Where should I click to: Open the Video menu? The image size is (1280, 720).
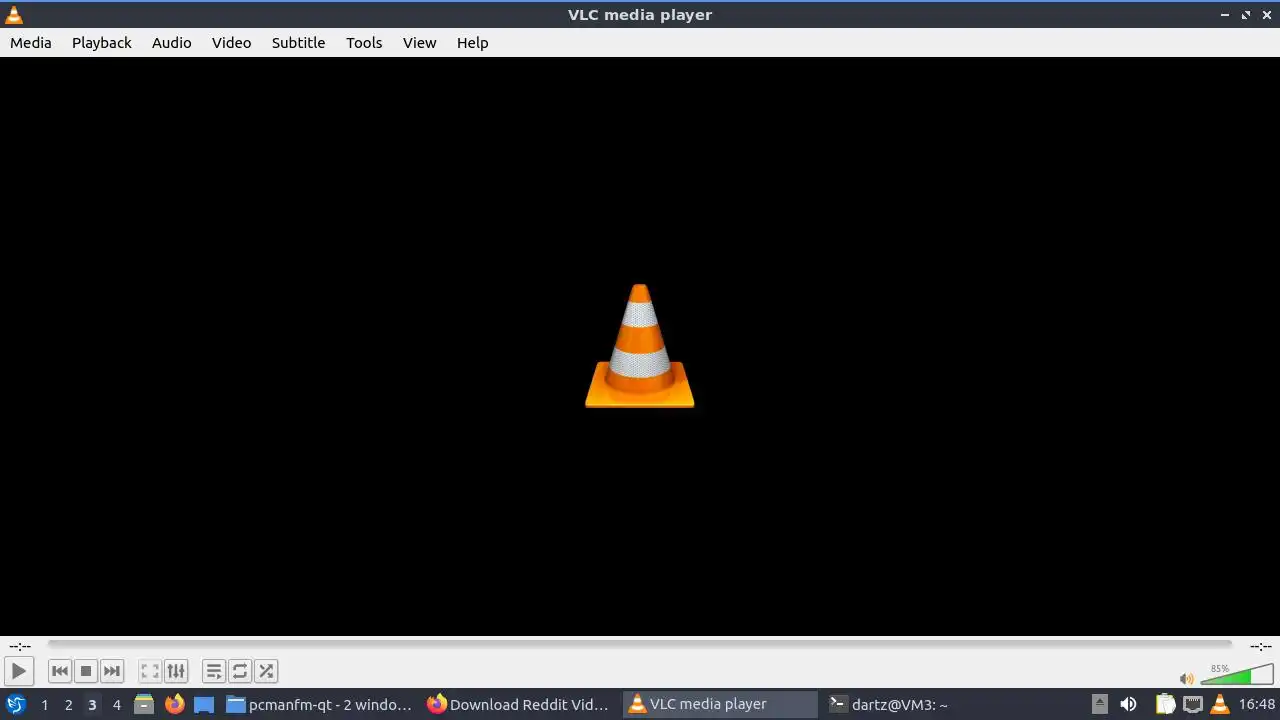[231, 42]
